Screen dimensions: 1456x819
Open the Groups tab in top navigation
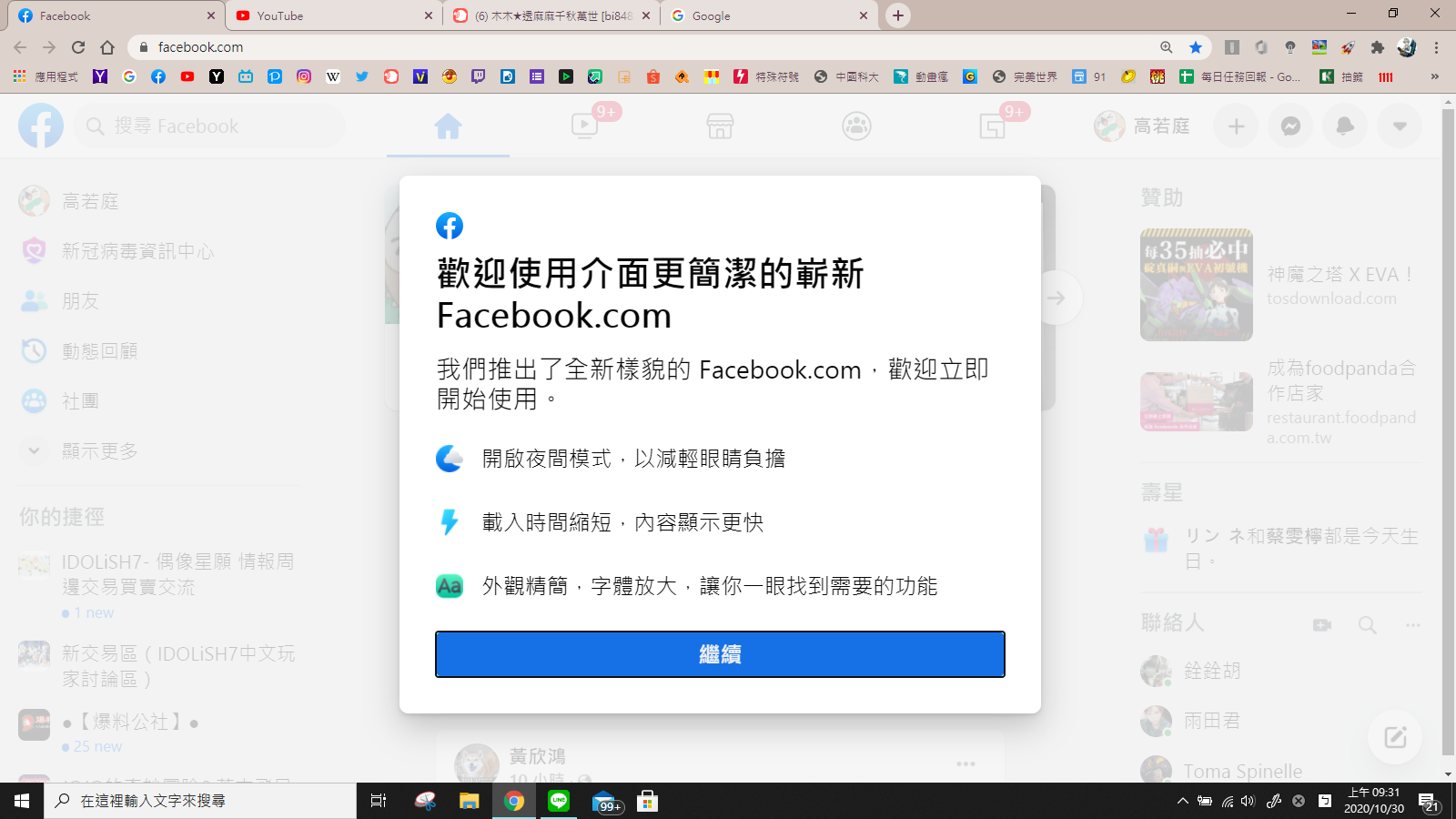click(856, 126)
